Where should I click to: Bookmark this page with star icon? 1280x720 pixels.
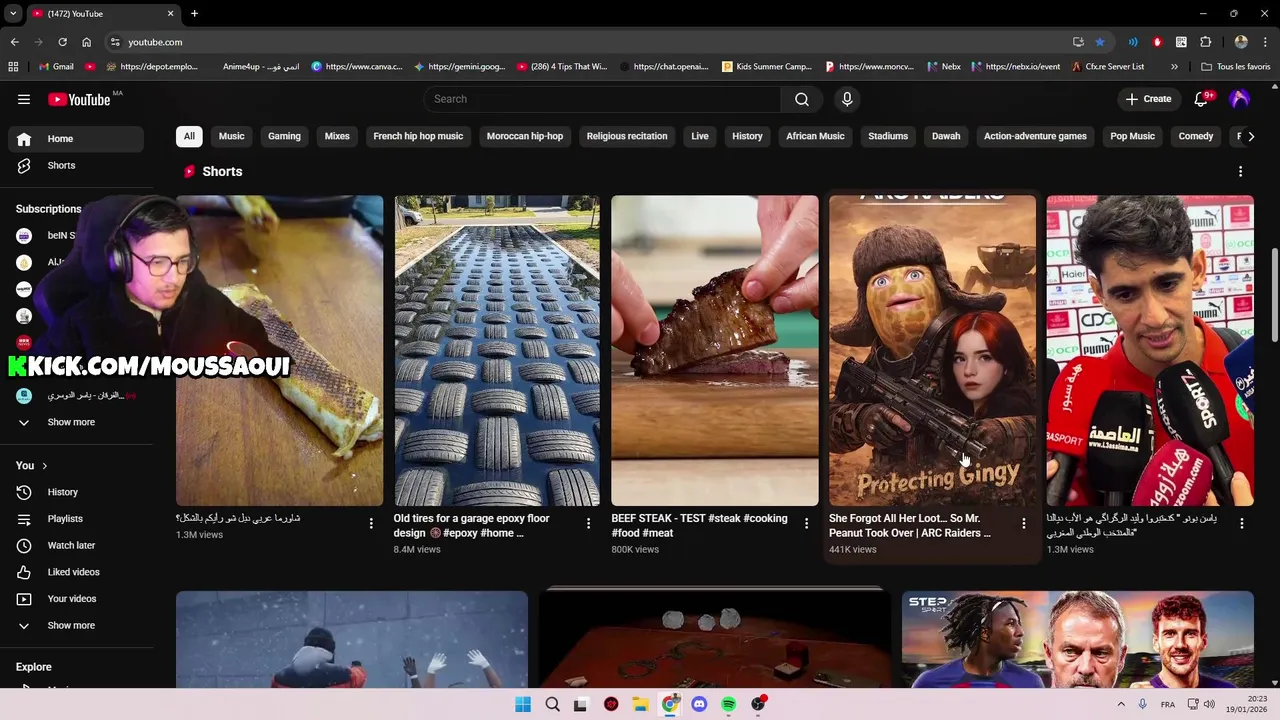(1099, 42)
